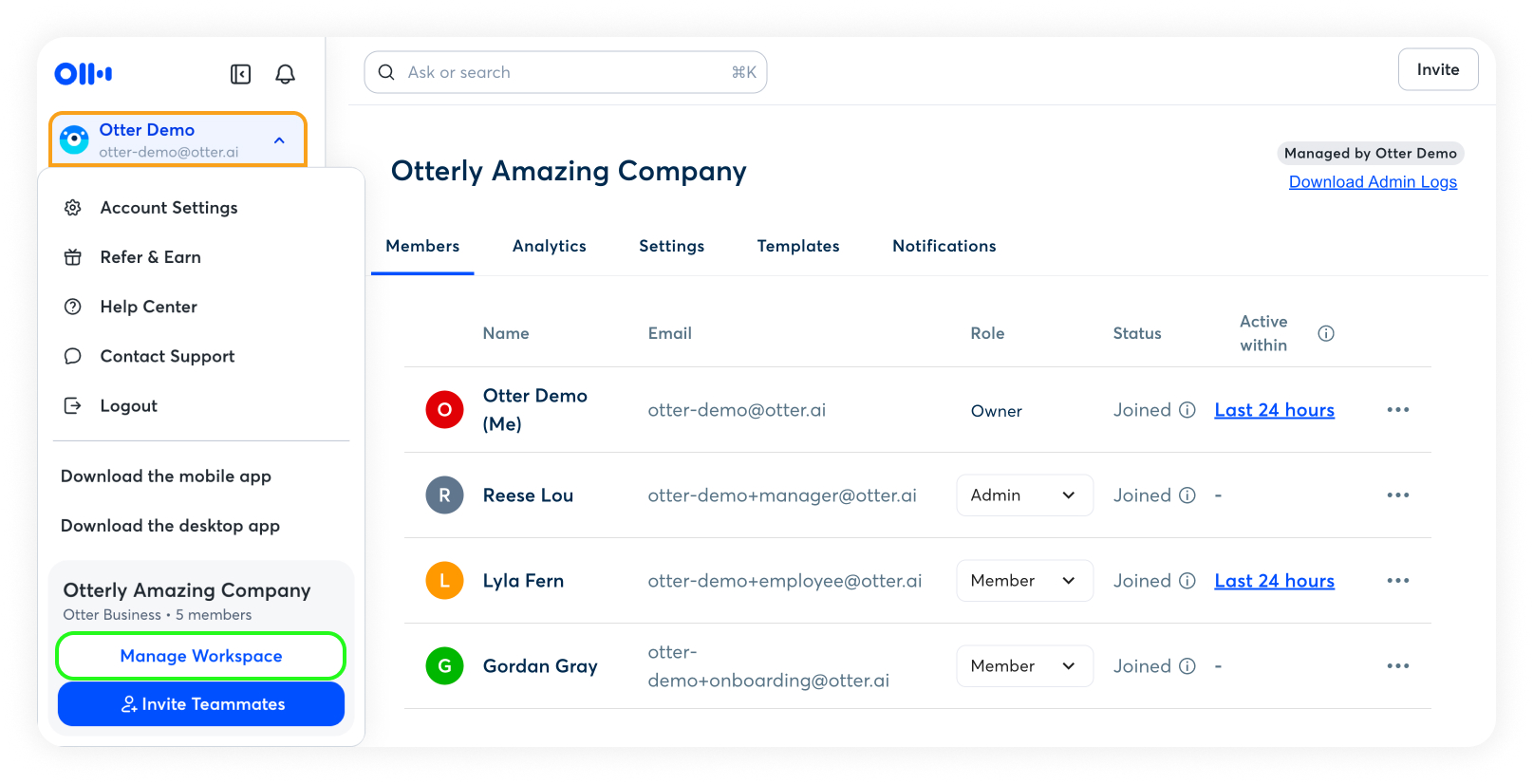Open the three-dot menu for Gordan Gray
Screen dimensions: 1533x784
pyautogui.click(x=1397, y=666)
